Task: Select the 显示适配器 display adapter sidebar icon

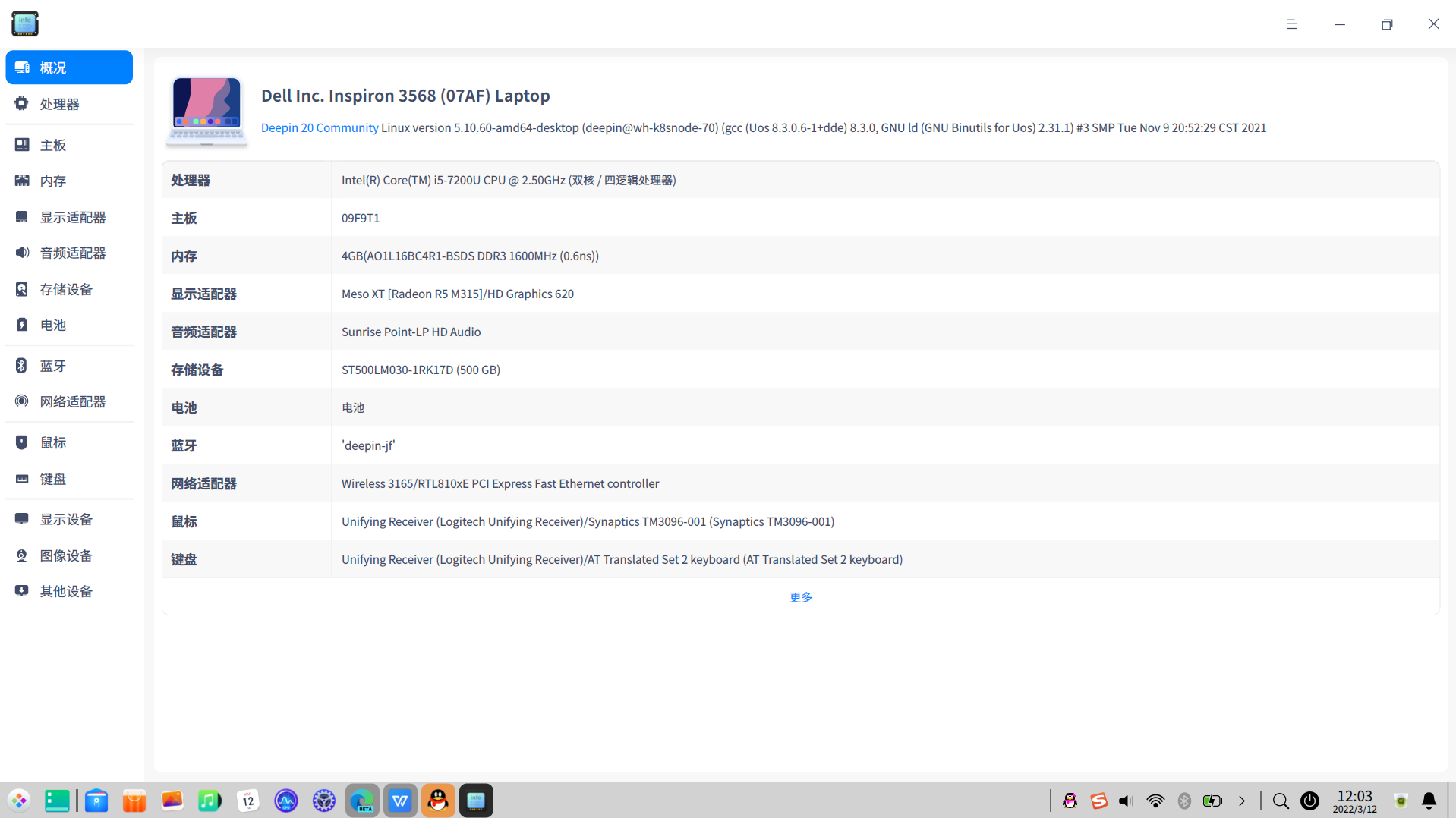Action: (x=22, y=217)
